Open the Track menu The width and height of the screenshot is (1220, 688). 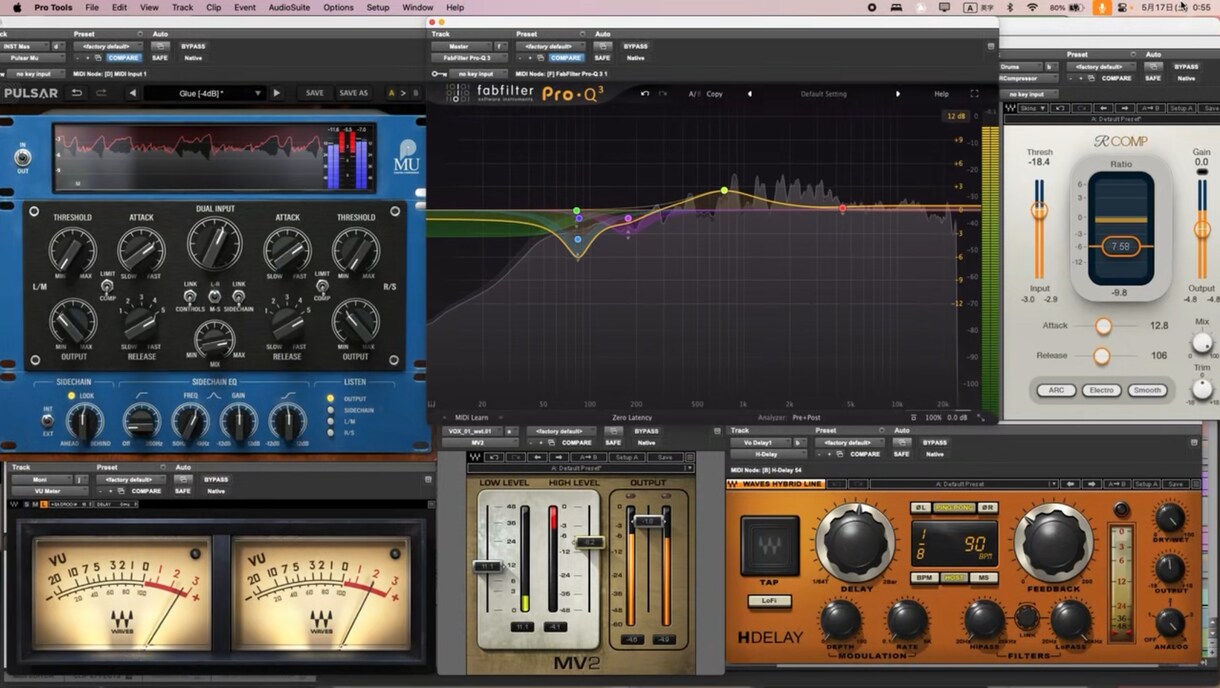[182, 7]
